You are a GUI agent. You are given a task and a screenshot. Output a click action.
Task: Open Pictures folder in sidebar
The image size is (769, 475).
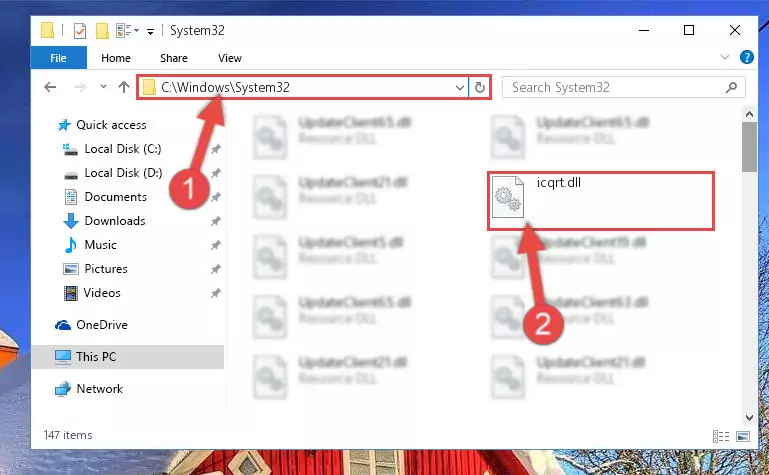pos(105,269)
